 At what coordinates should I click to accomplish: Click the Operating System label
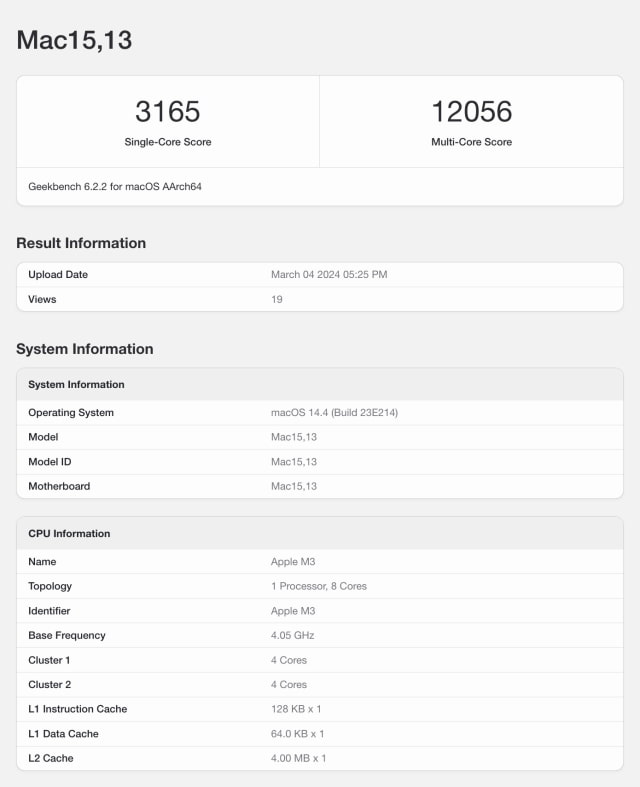pos(71,413)
